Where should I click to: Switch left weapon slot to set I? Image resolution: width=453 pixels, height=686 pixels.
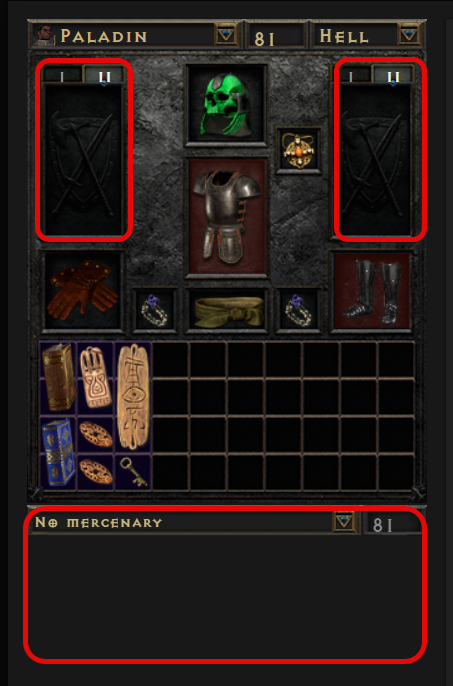(62, 76)
